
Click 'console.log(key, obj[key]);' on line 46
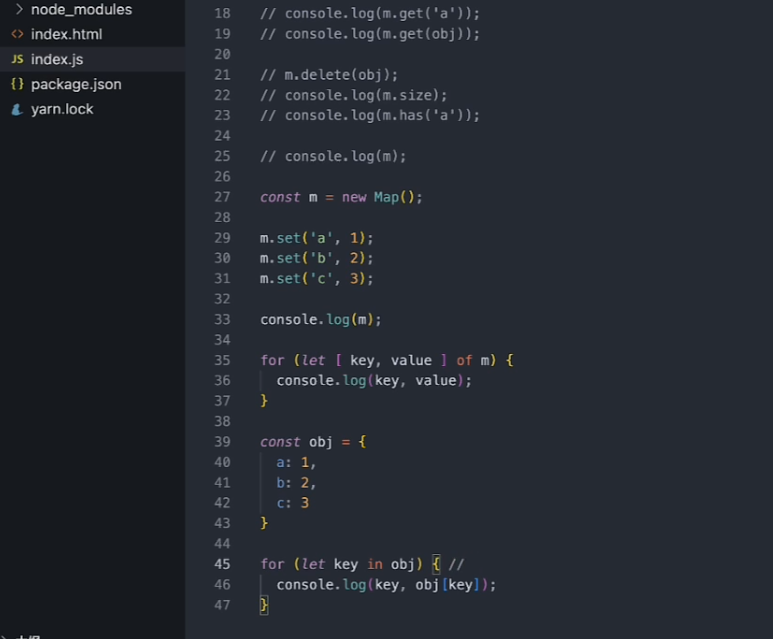pyautogui.click(x=386, y=585)
